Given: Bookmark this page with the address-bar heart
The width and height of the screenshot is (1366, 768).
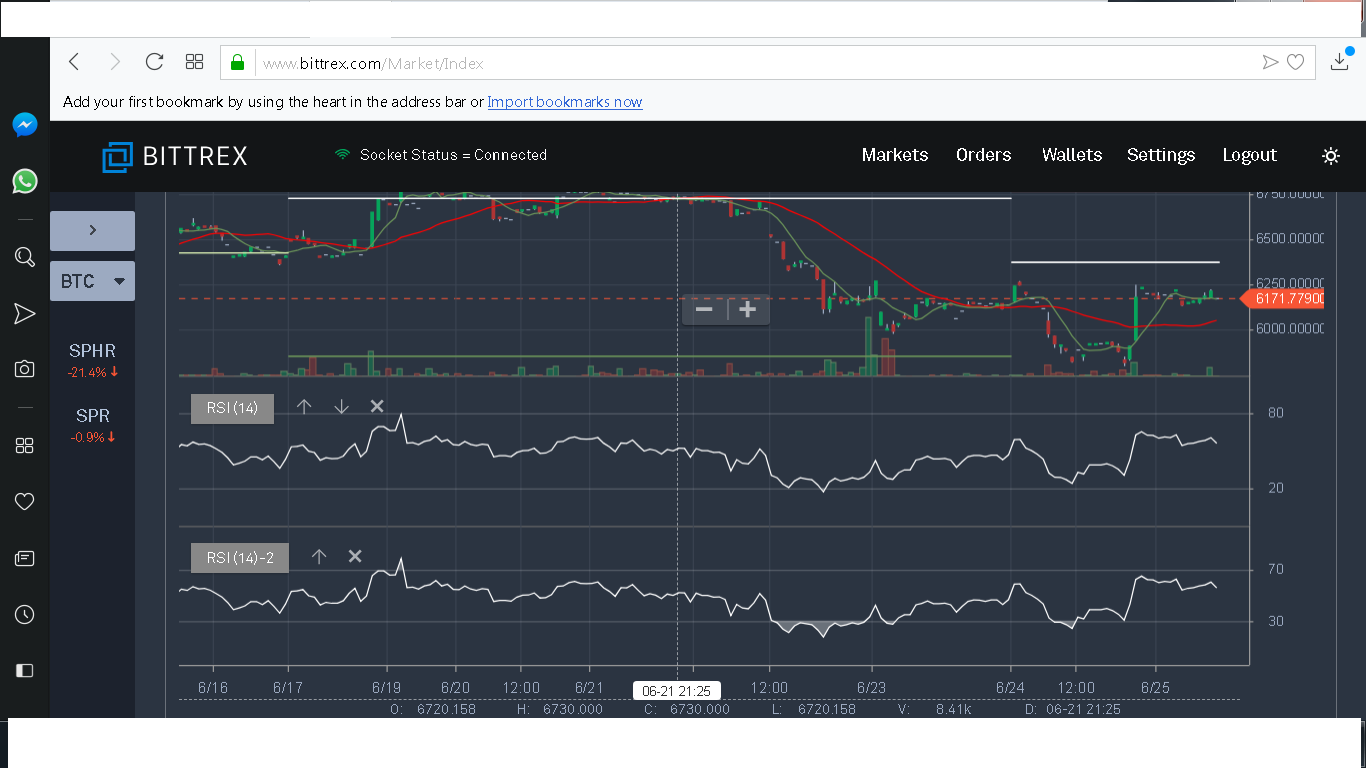Looking at the screenshot, I should (1295, 62).
